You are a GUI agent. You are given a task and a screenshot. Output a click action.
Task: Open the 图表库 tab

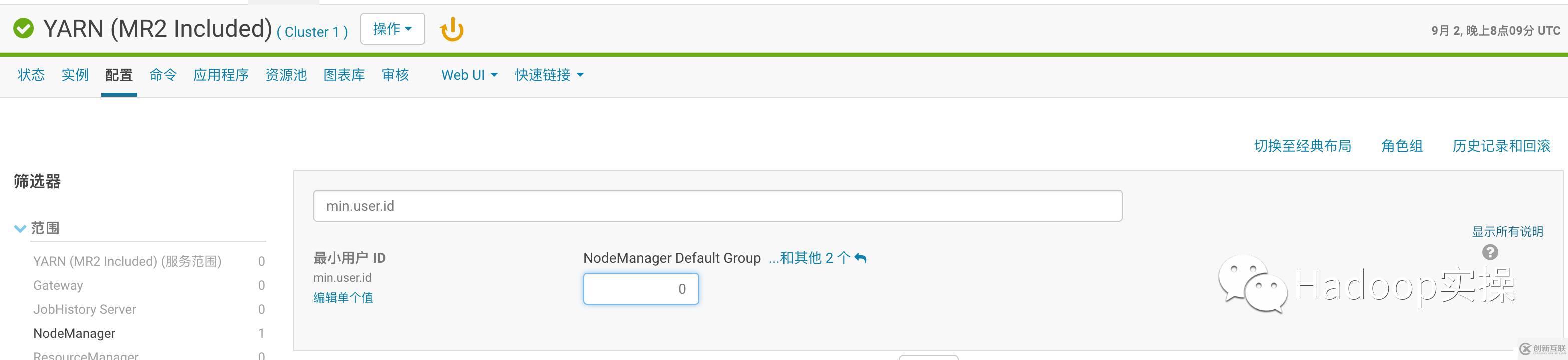(344, 75)
